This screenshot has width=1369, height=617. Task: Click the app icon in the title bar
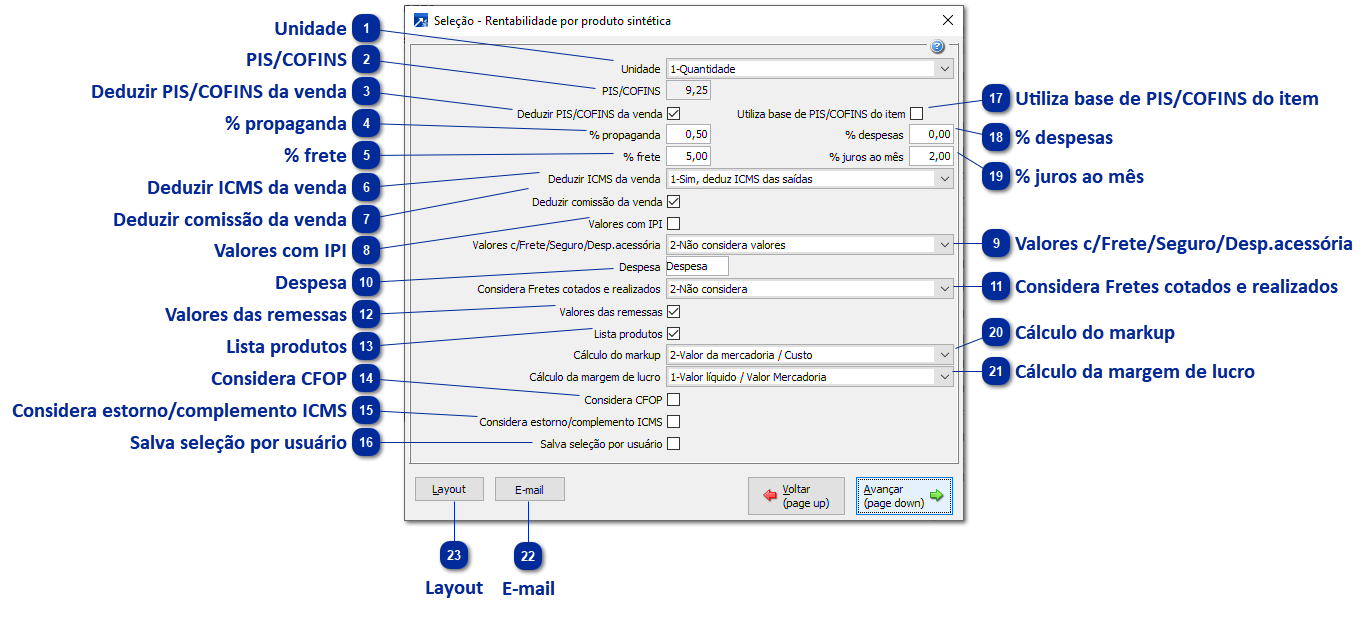point(421,20)
